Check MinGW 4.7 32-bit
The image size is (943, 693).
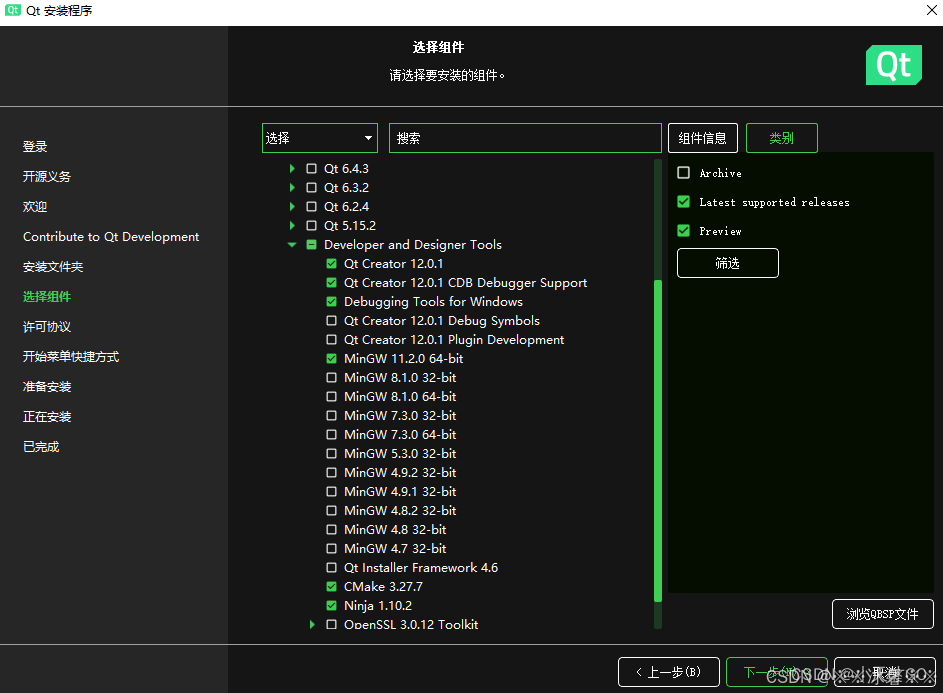pyautogui.click(x=331, y=549)
